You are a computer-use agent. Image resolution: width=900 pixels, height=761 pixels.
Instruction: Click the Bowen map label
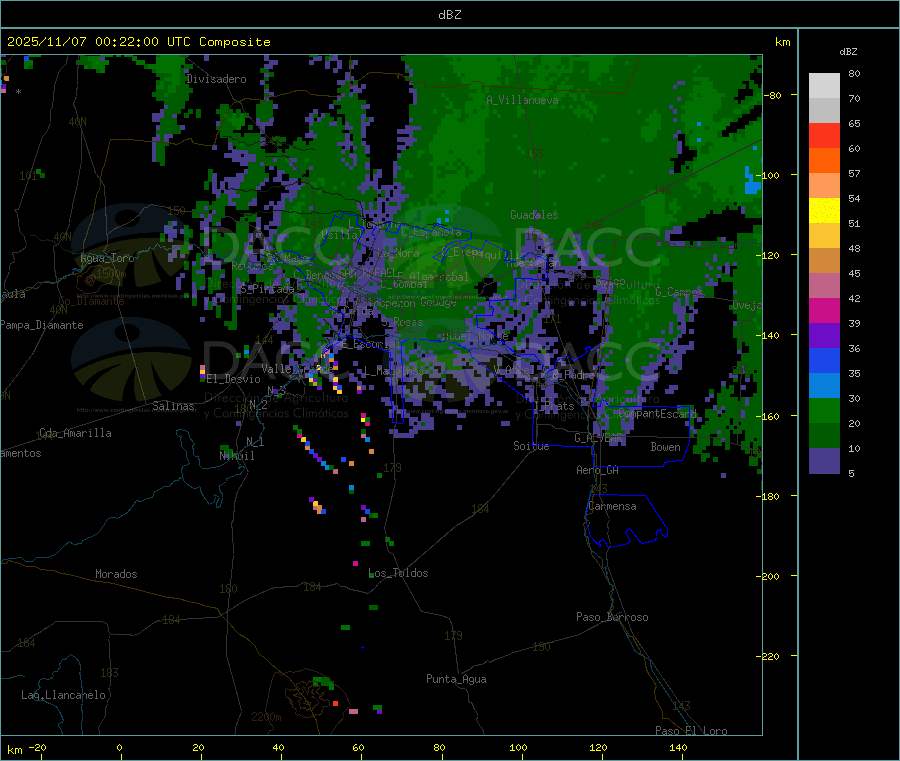tap(665, 447)
